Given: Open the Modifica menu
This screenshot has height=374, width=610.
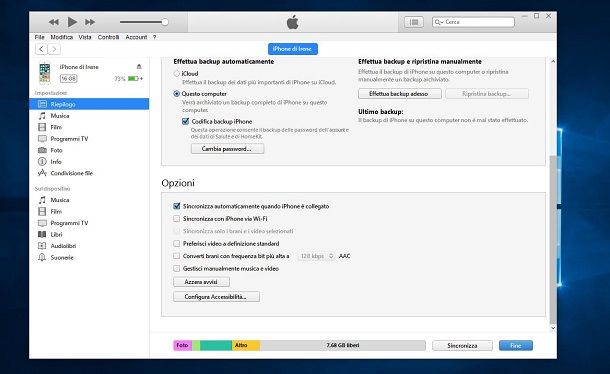Looking at the screenshot, I should pos(61,37).
